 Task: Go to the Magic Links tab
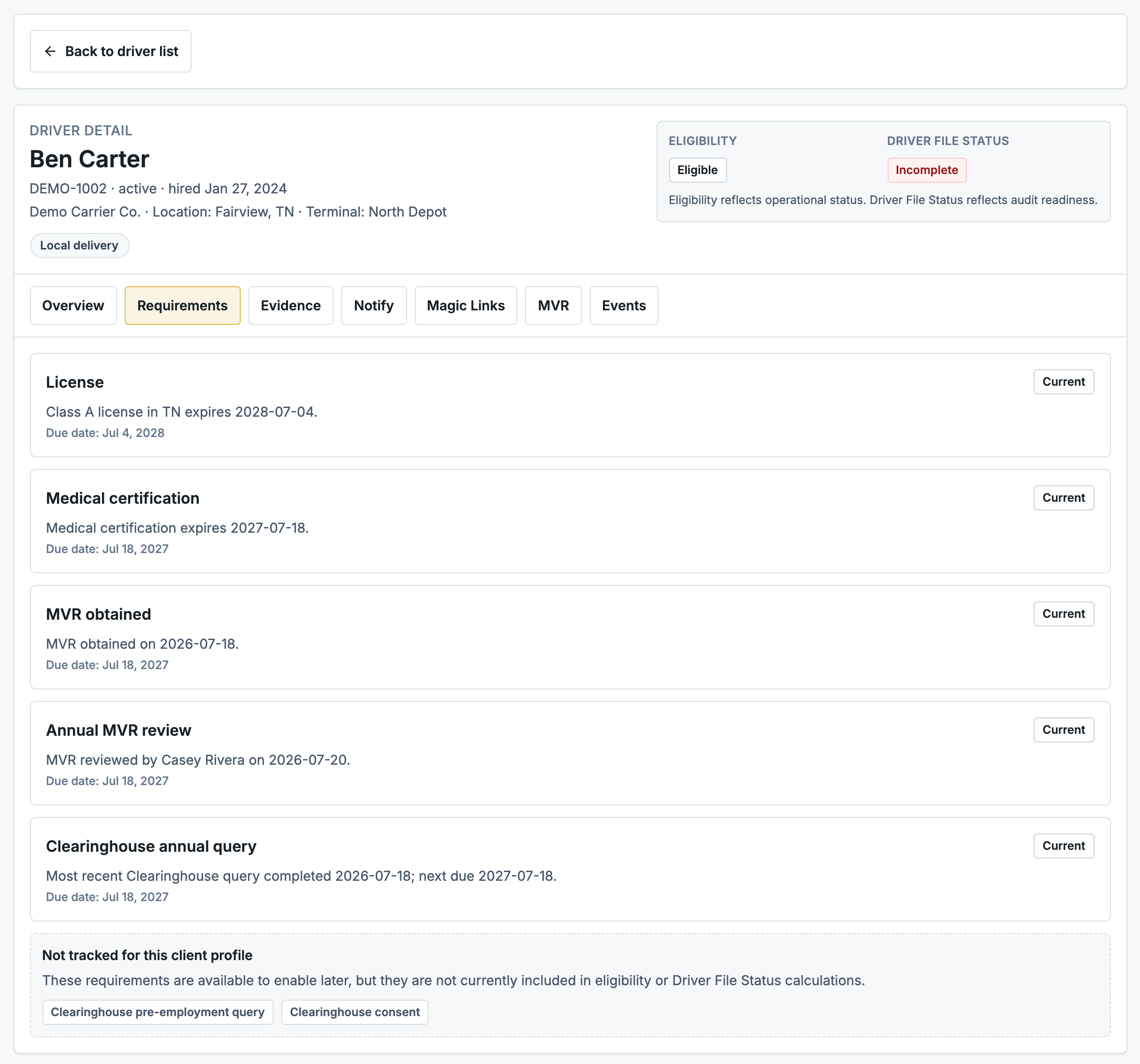coord(466,306)
